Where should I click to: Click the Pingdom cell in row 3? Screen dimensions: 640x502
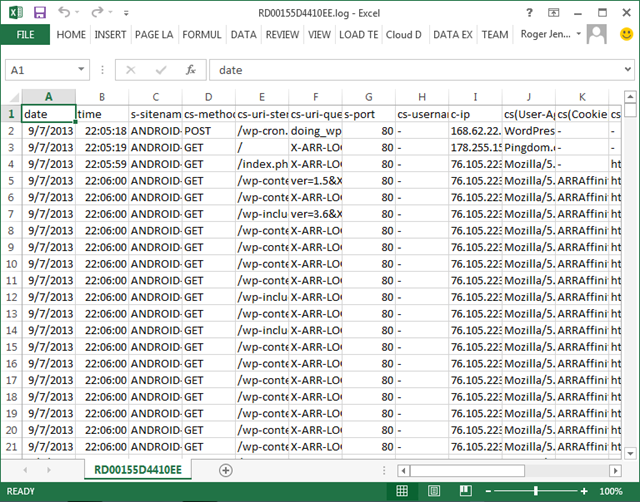click(529, 148)
